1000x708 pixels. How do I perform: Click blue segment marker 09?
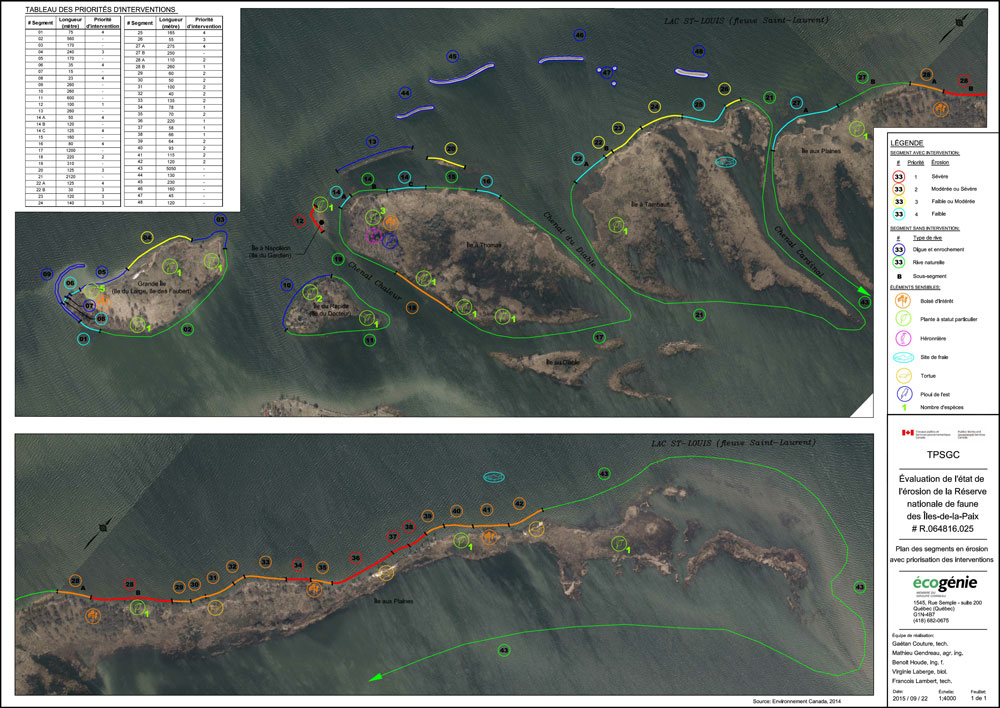coord(47,274)
